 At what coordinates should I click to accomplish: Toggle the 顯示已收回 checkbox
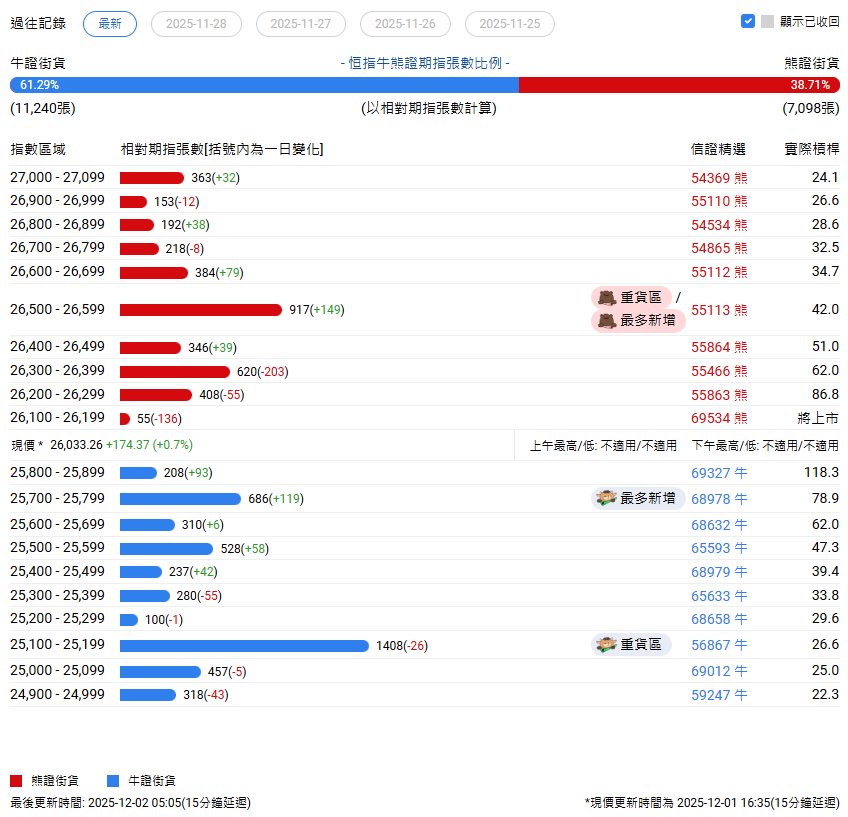[x=748, y=21]
